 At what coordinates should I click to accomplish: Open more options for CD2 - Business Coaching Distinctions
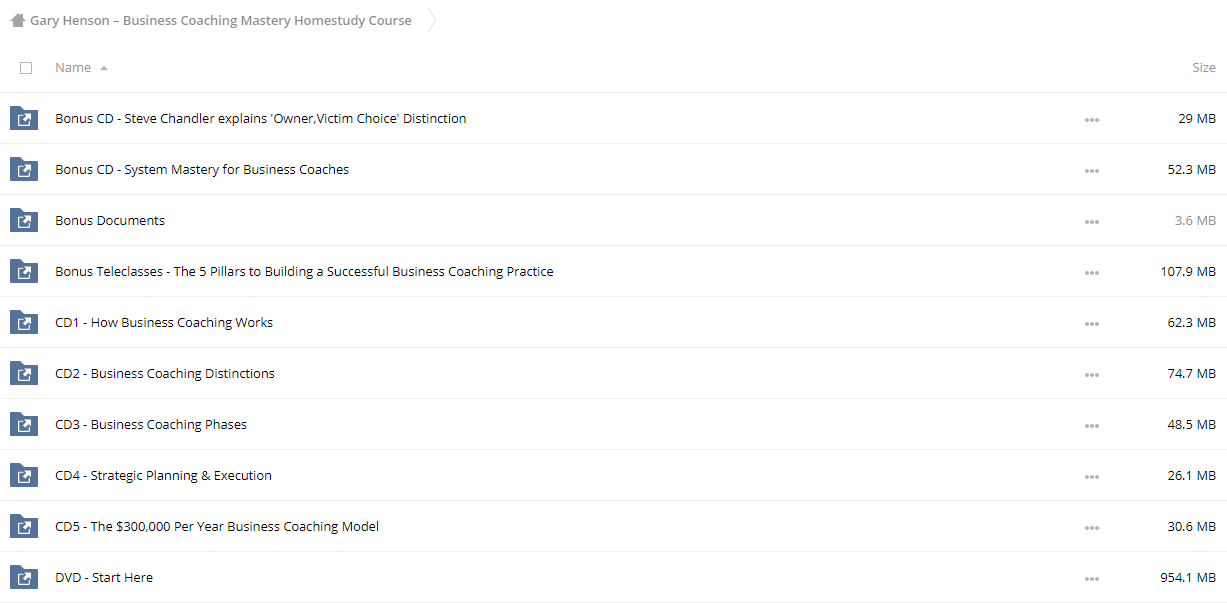click(1091, 374)
